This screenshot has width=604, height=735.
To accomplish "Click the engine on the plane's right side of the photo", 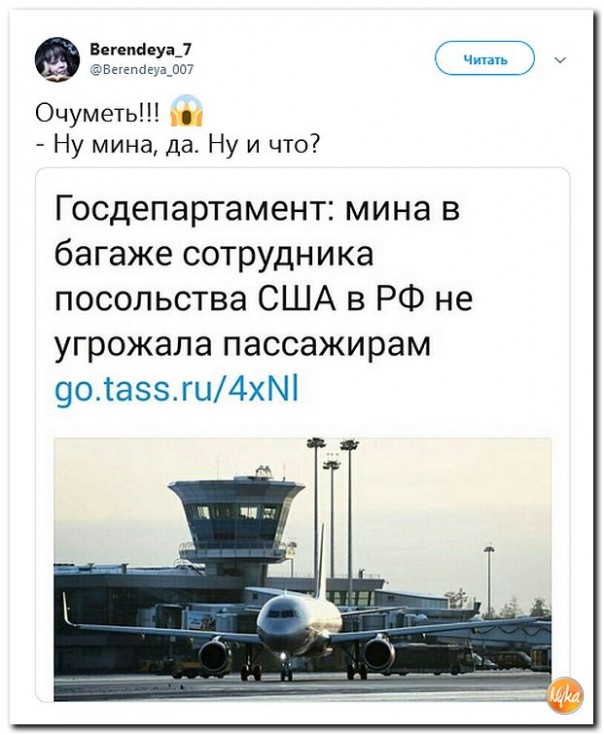I will point(378,653).
